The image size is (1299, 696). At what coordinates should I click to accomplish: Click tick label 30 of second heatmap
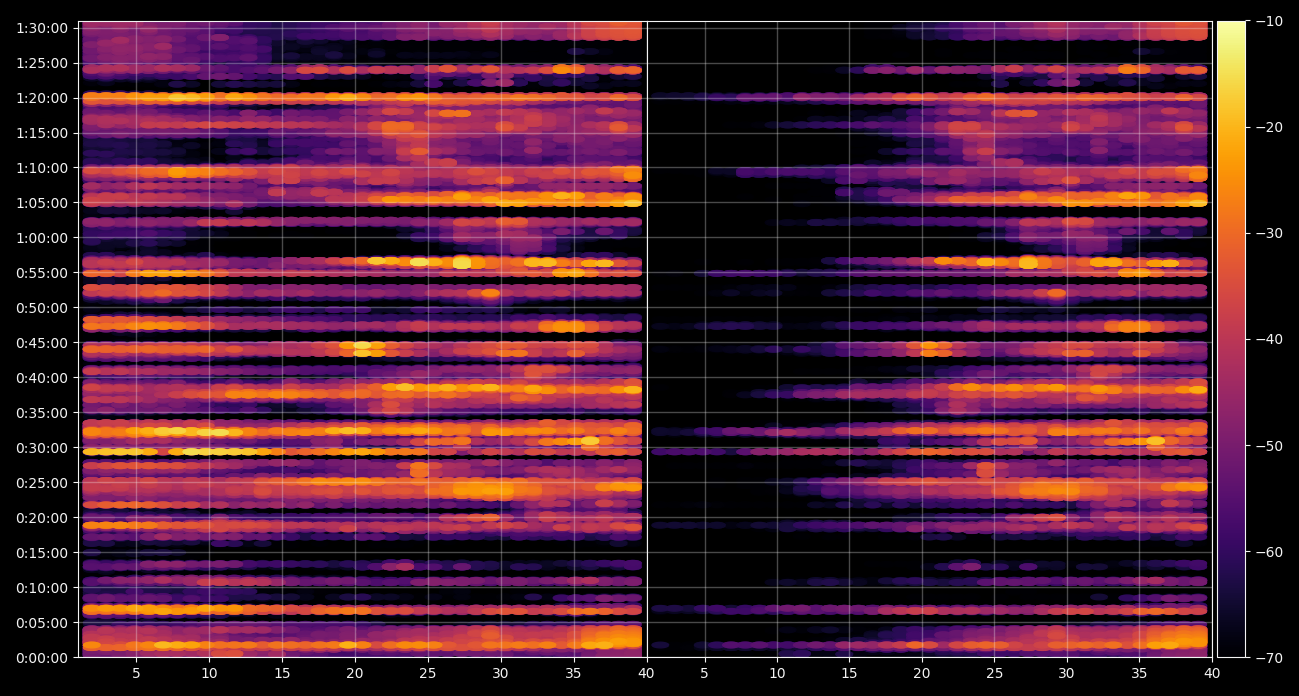click(1067, 674)
